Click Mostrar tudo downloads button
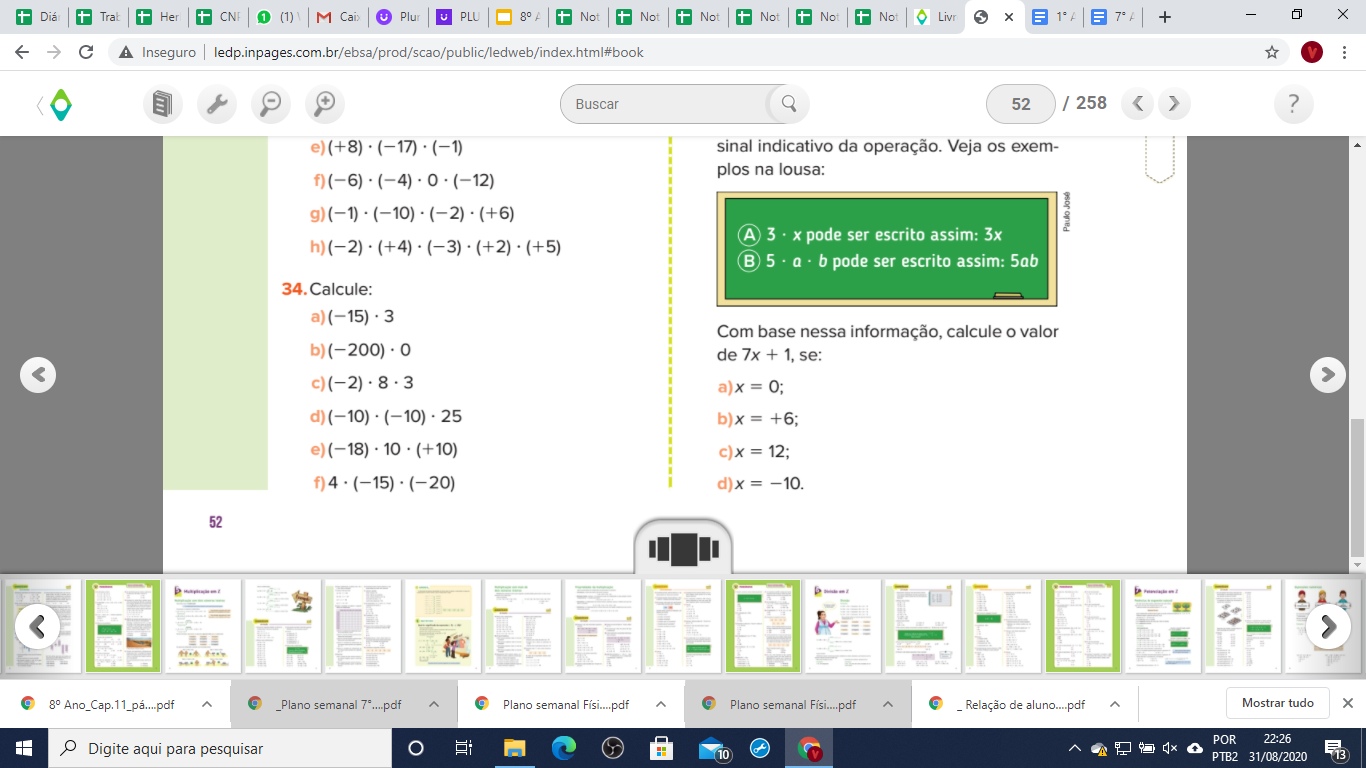This screenshot has height=768, width=1366. pos(1277,703)
